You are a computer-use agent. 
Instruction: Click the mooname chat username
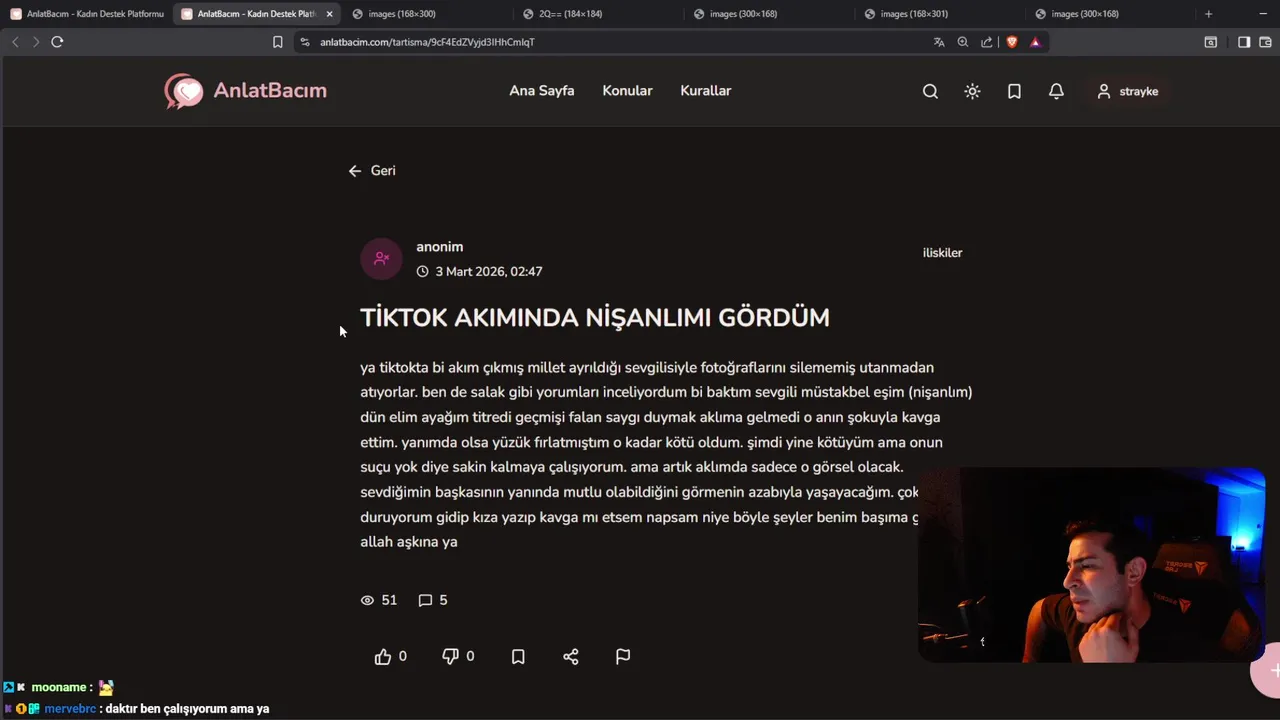(x=59, y=688)
